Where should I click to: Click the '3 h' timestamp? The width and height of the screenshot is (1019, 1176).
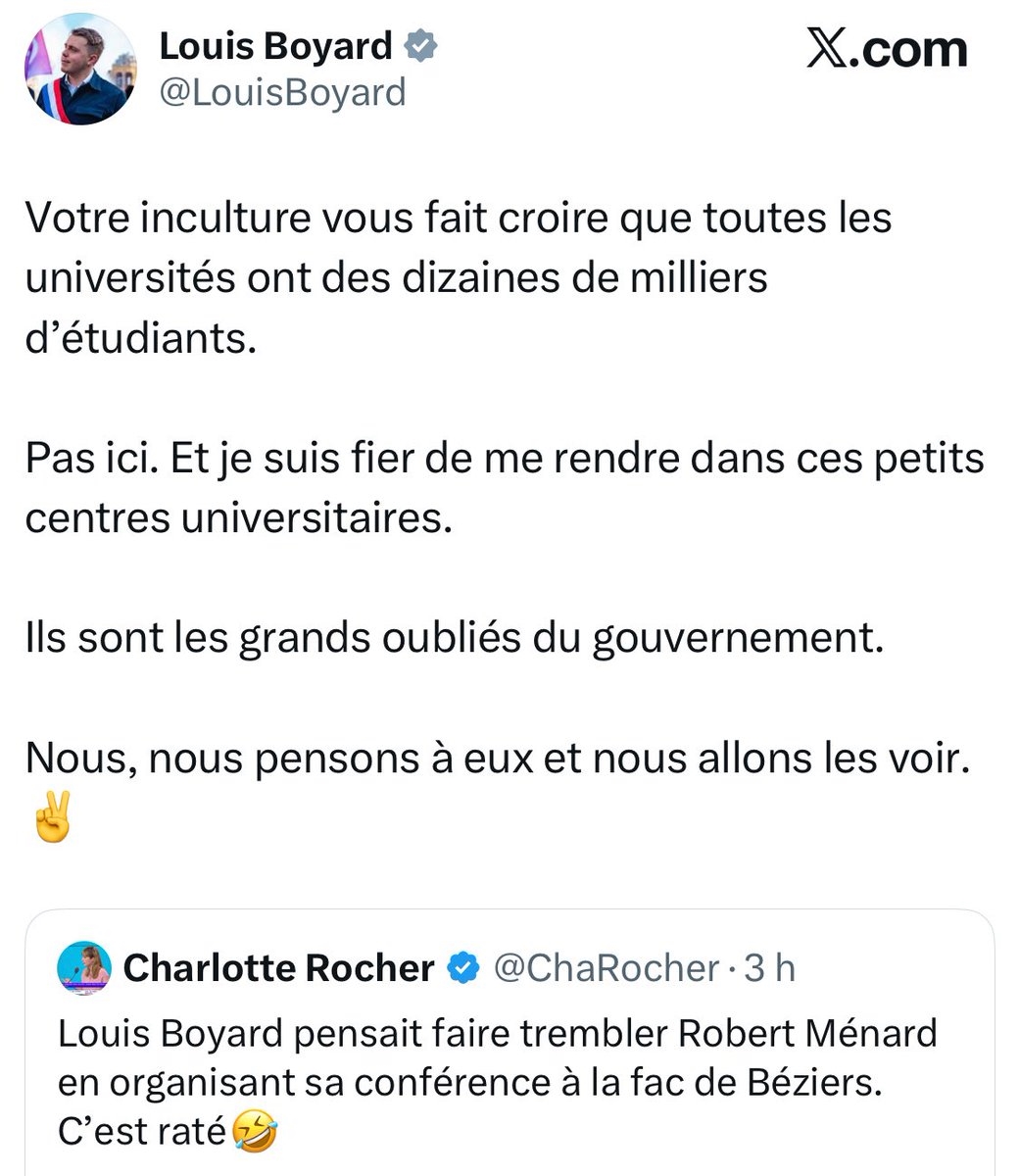(x=768, y=968)
